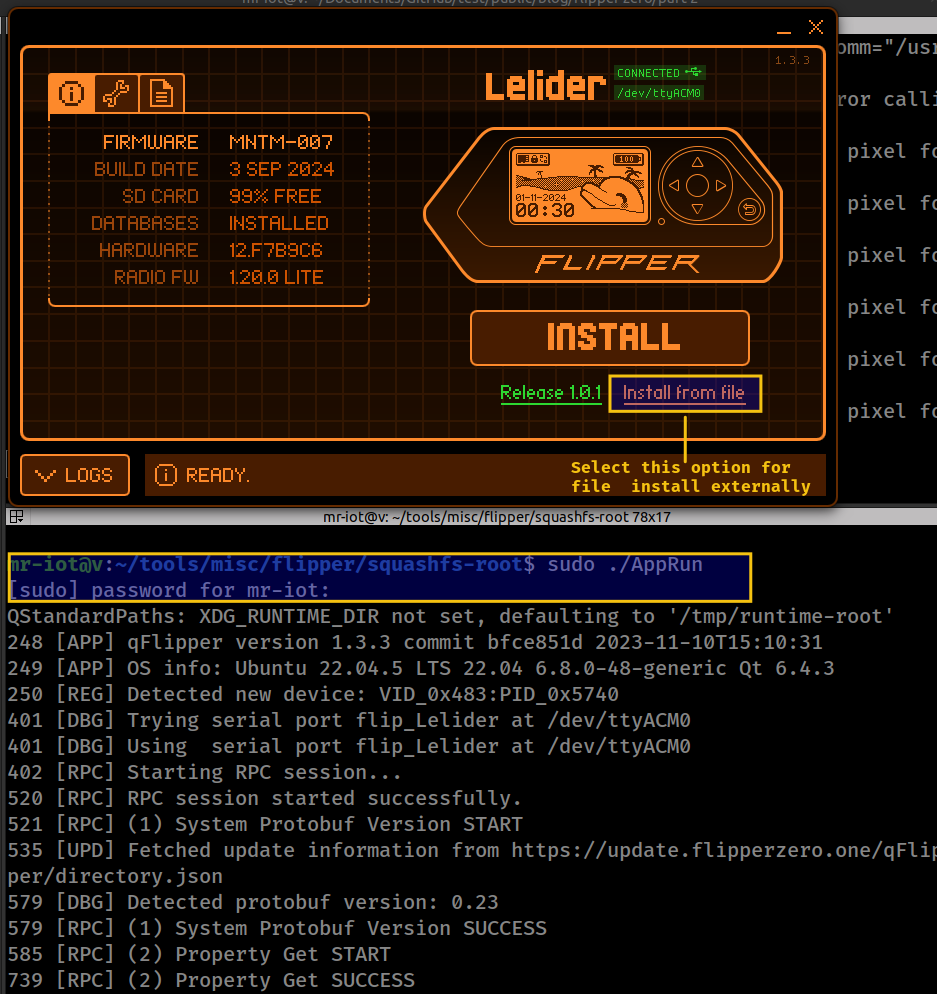Click the terminal grid layout icon
The image size is (937, 994).
(x=16, y=517)
